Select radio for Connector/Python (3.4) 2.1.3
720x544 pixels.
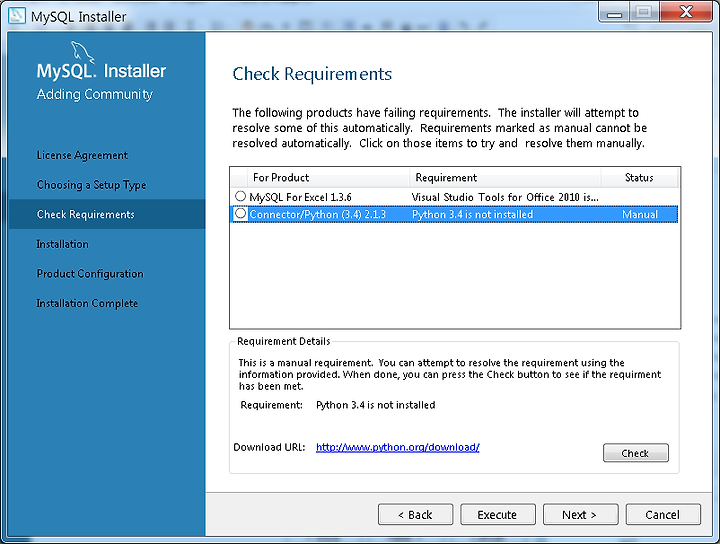click(x=240, y=214)
